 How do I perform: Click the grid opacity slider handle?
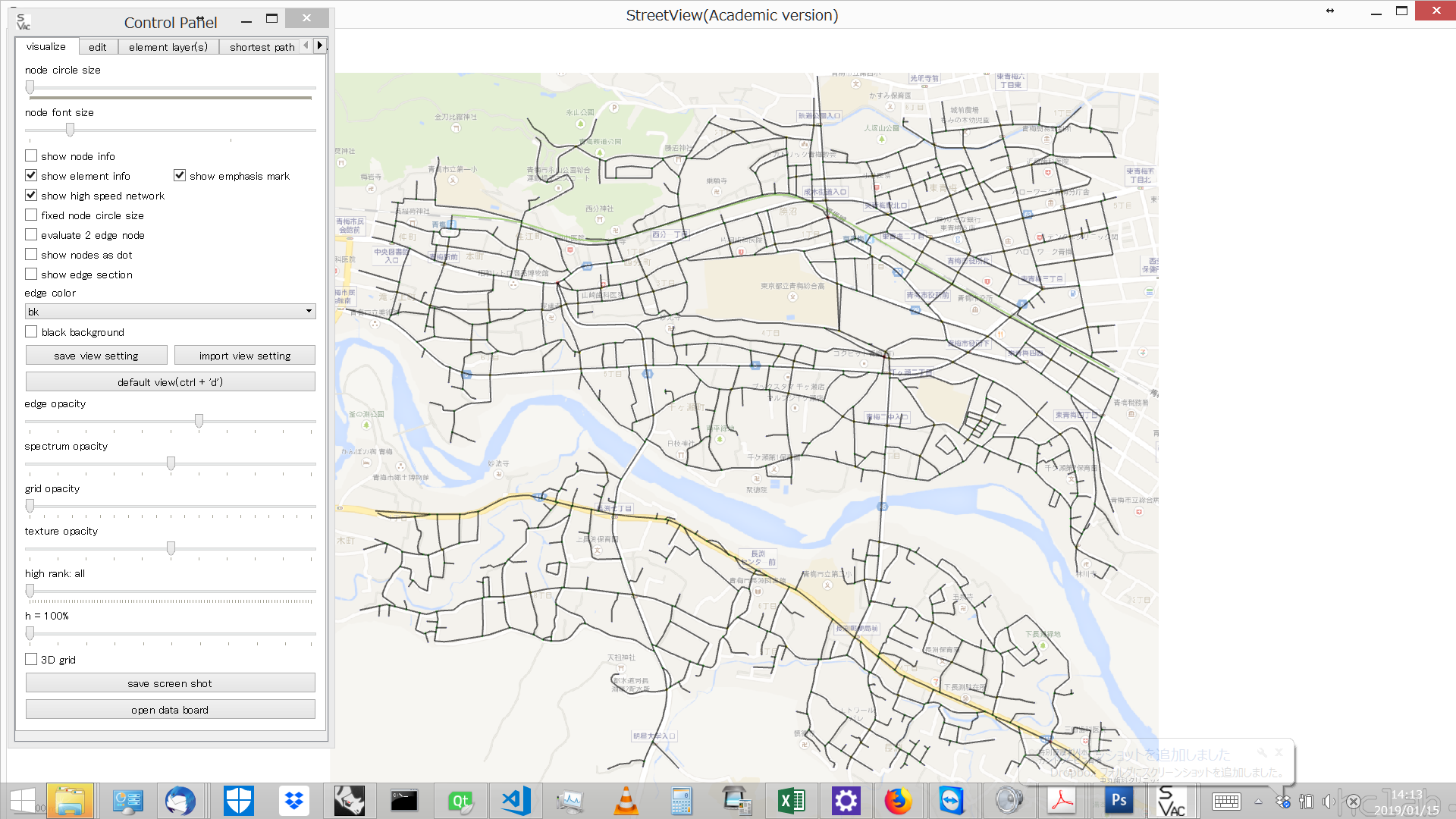click(30, 506)
